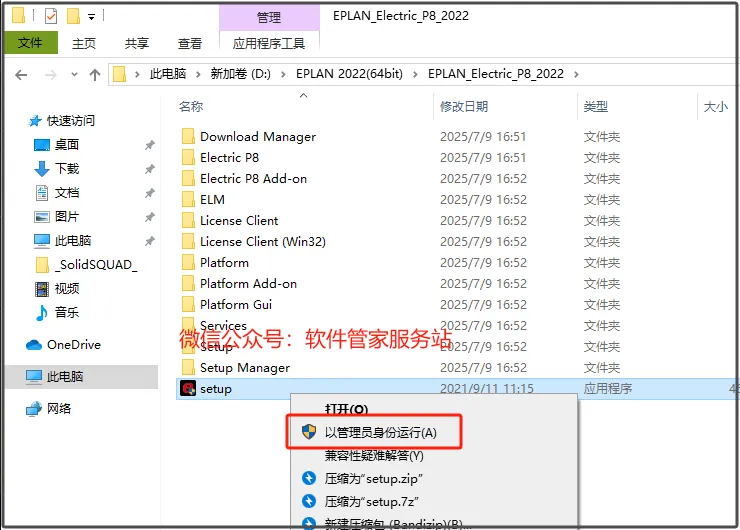Screen dimensions: 740x530
Task: Click the OneDrive cloud icon
Action: tap(34, 345)
